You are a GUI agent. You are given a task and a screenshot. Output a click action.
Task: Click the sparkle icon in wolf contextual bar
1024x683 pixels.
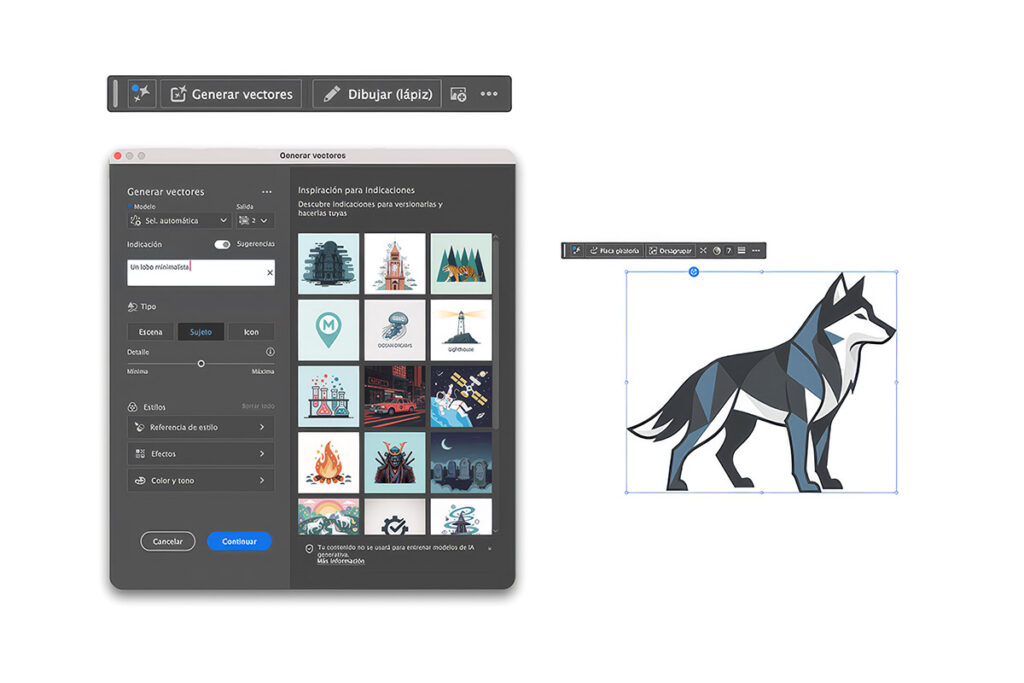tap(576, 251)
